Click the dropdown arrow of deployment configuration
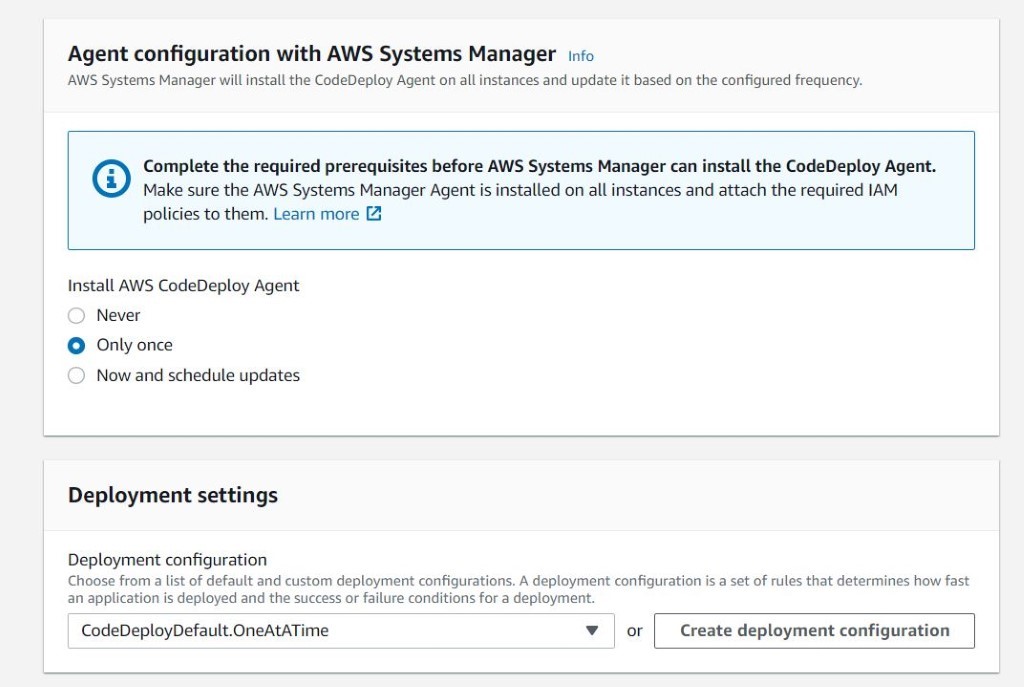 (592, 631)
